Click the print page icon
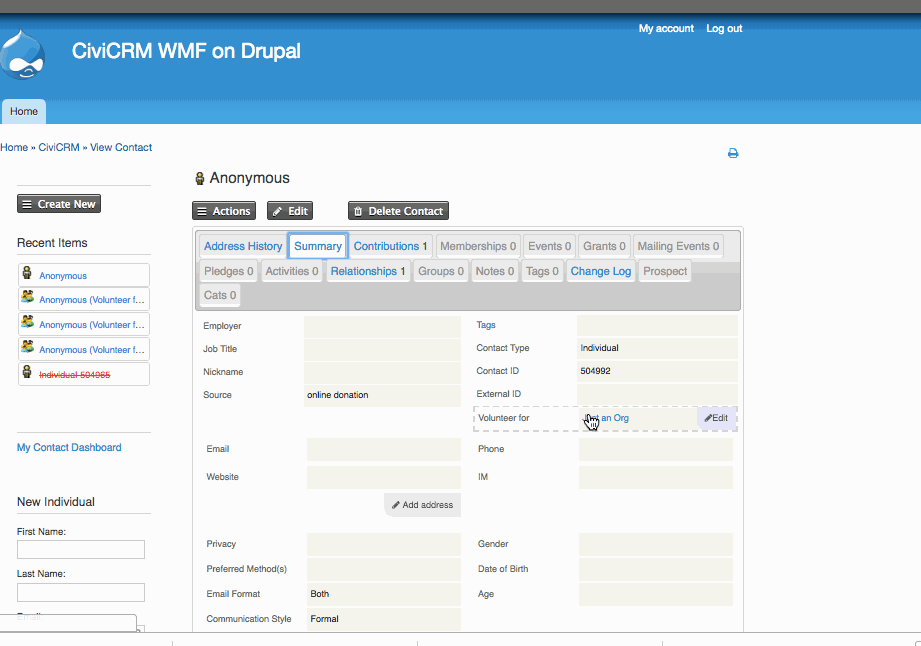Image resolution: width=921 pixels, height=646 pixels. 732,153
